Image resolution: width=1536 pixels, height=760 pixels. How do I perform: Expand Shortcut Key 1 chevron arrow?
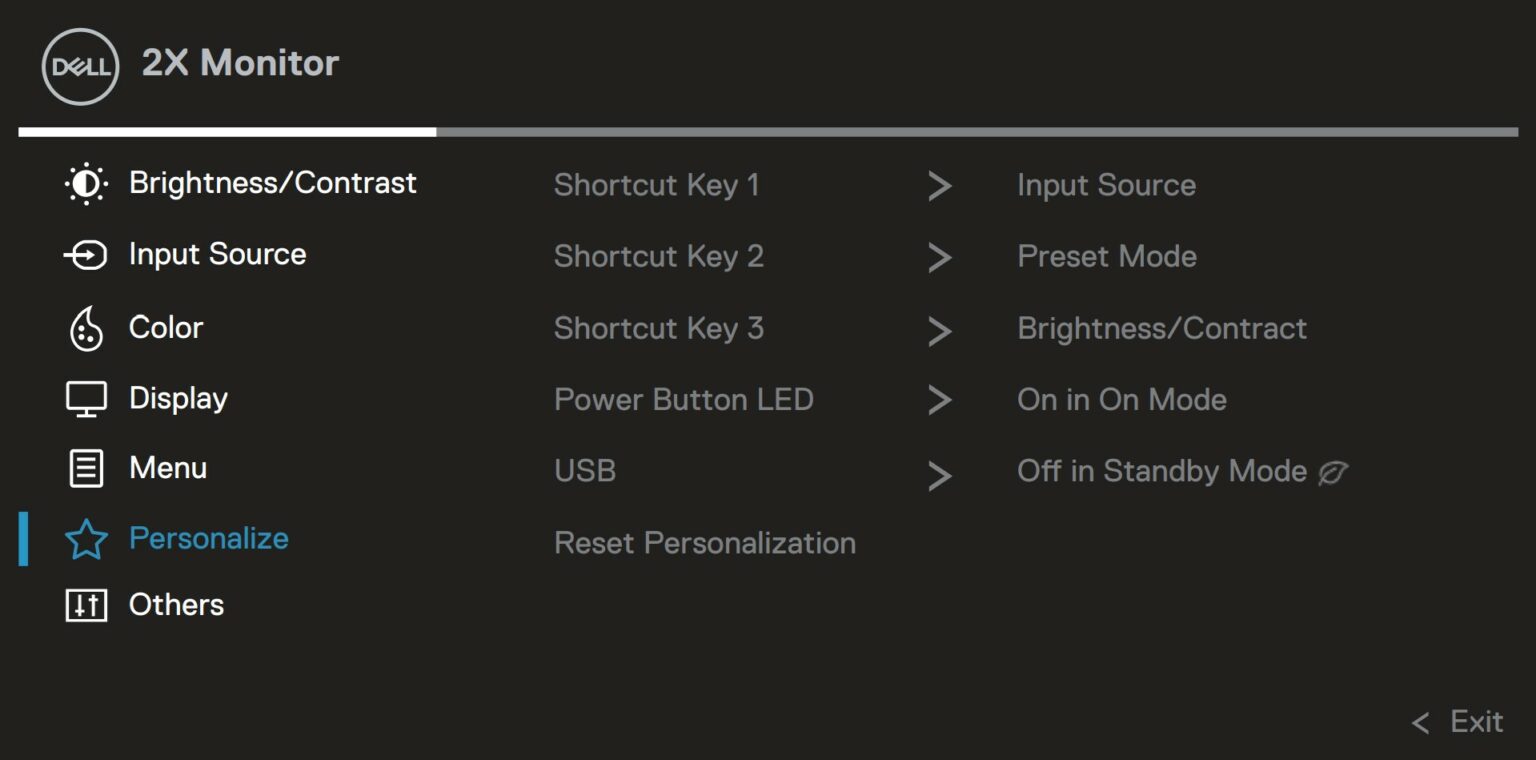(x=939, y=186)
